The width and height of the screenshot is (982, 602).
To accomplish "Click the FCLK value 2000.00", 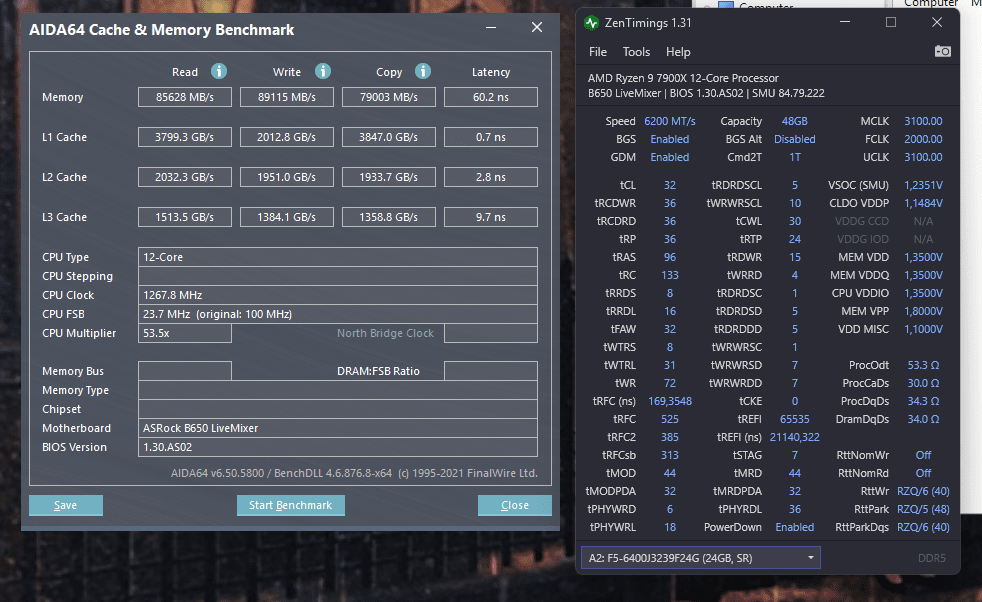I will click(x=923, y=139).
